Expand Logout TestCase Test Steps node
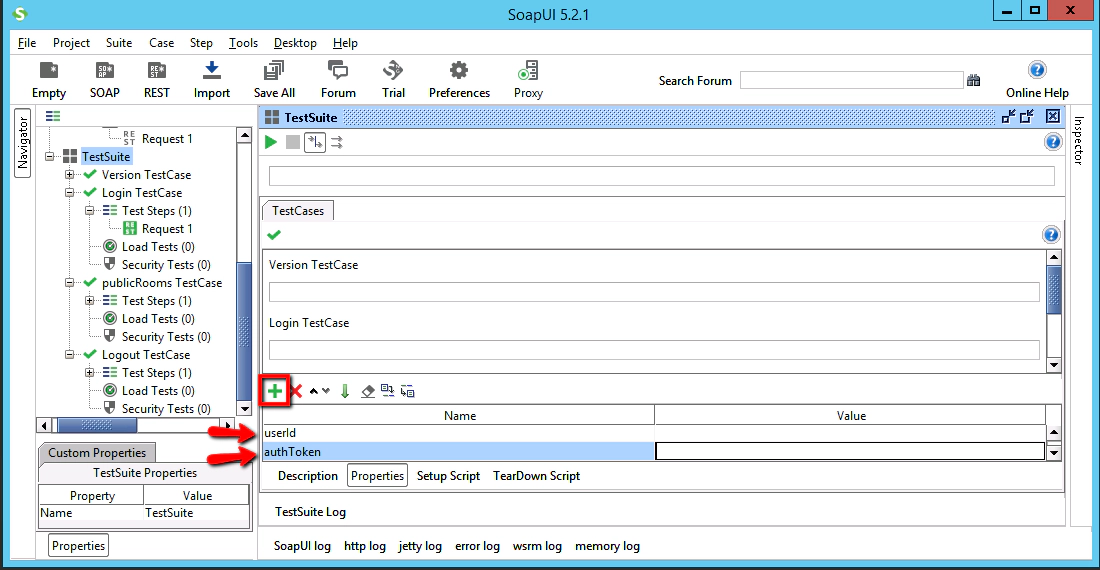 tap(90, 373)
